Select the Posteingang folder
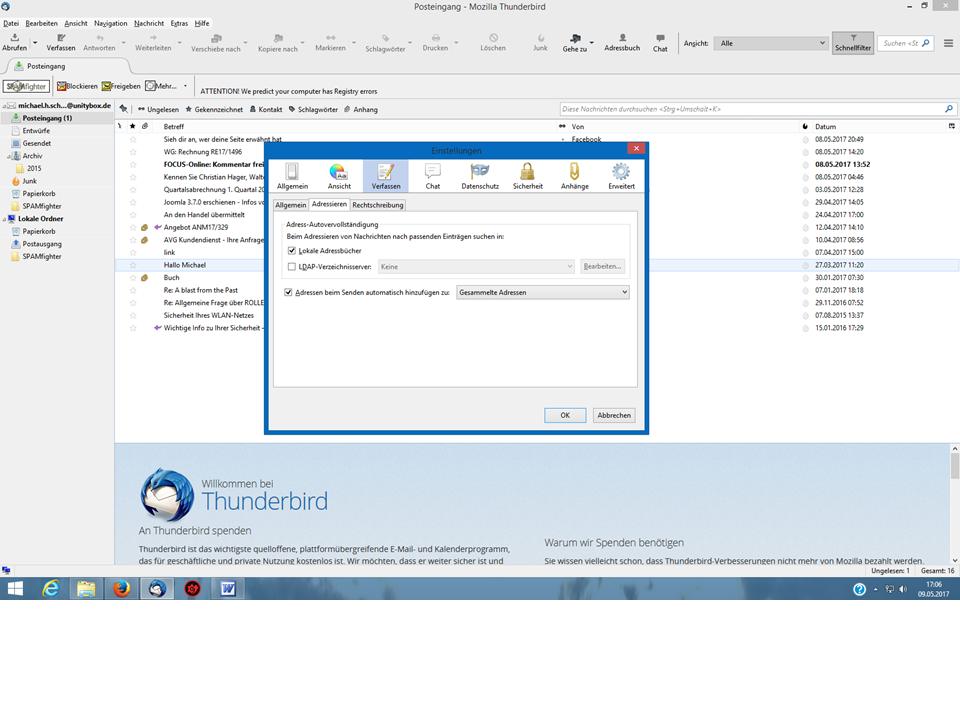Screen dimensions: 960x720 click(47, 118)
